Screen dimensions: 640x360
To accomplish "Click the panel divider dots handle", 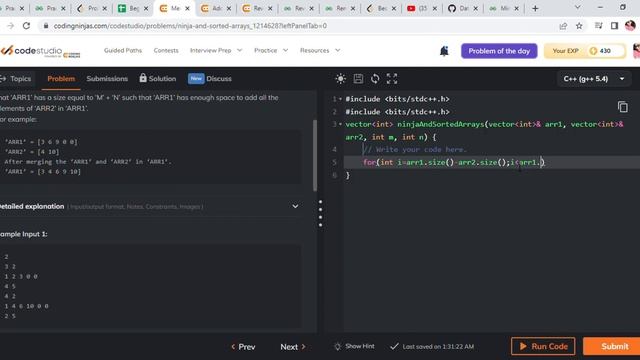I will (320, 213).
